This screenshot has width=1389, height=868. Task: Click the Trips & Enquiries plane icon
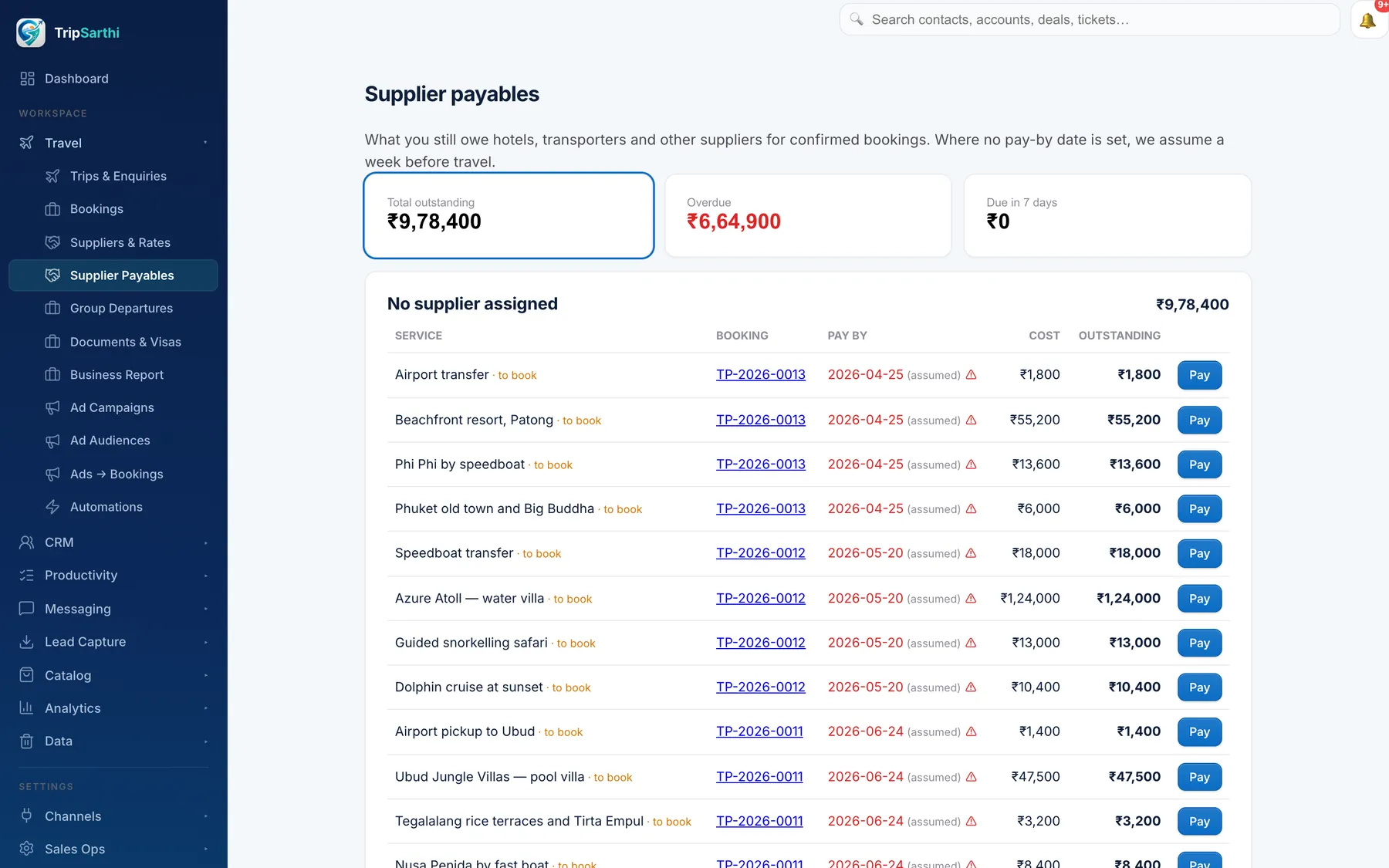coord(52,176)
